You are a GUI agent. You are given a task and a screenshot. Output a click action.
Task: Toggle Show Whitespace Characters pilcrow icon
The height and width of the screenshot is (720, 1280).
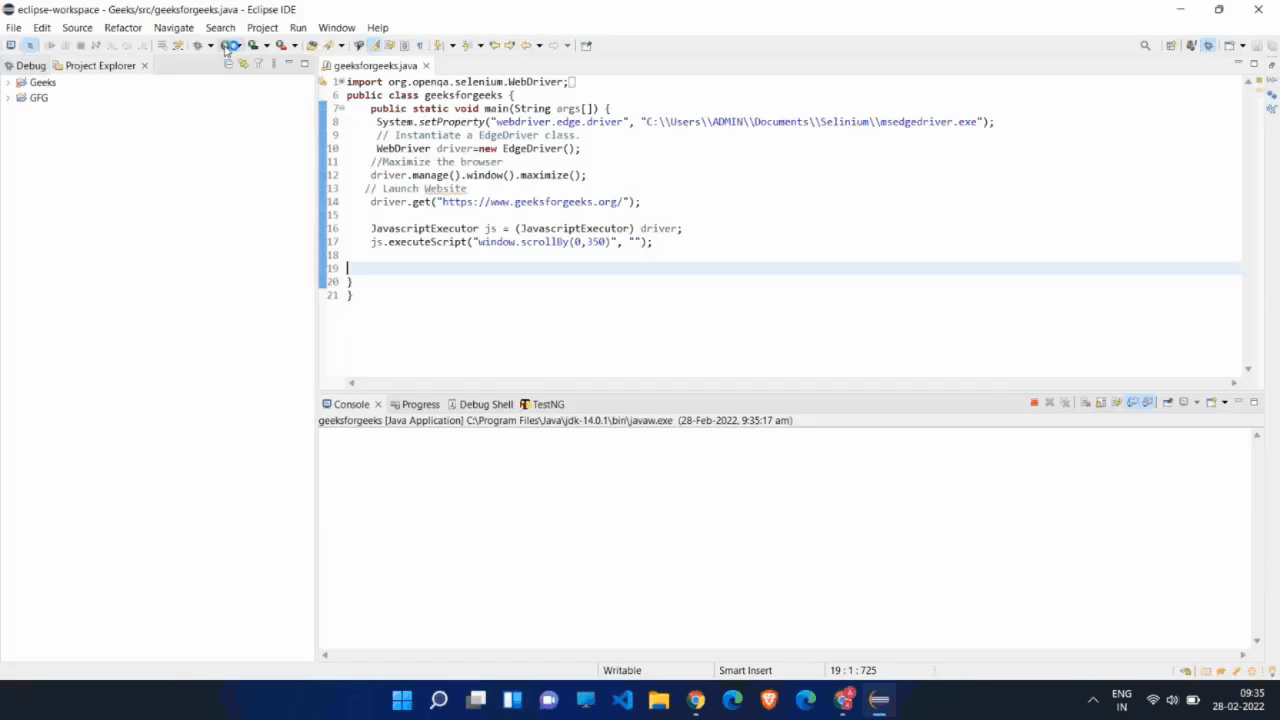pyautogui.click(x=419, y=45)
